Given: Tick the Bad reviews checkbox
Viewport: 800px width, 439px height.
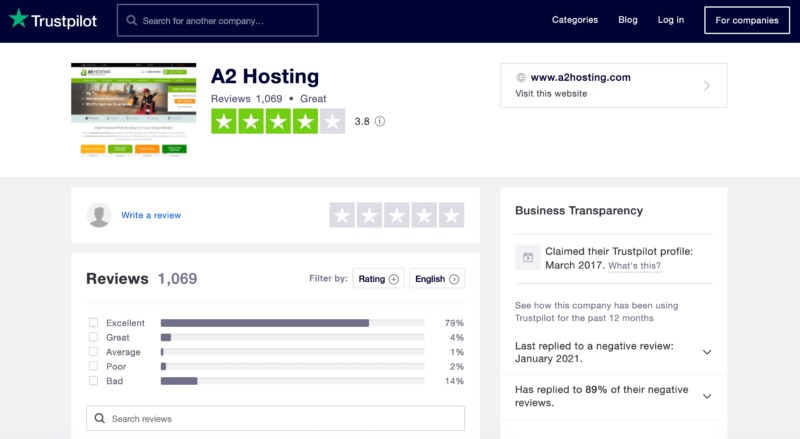Looking at the screenshot, I should tap(93, 381).
